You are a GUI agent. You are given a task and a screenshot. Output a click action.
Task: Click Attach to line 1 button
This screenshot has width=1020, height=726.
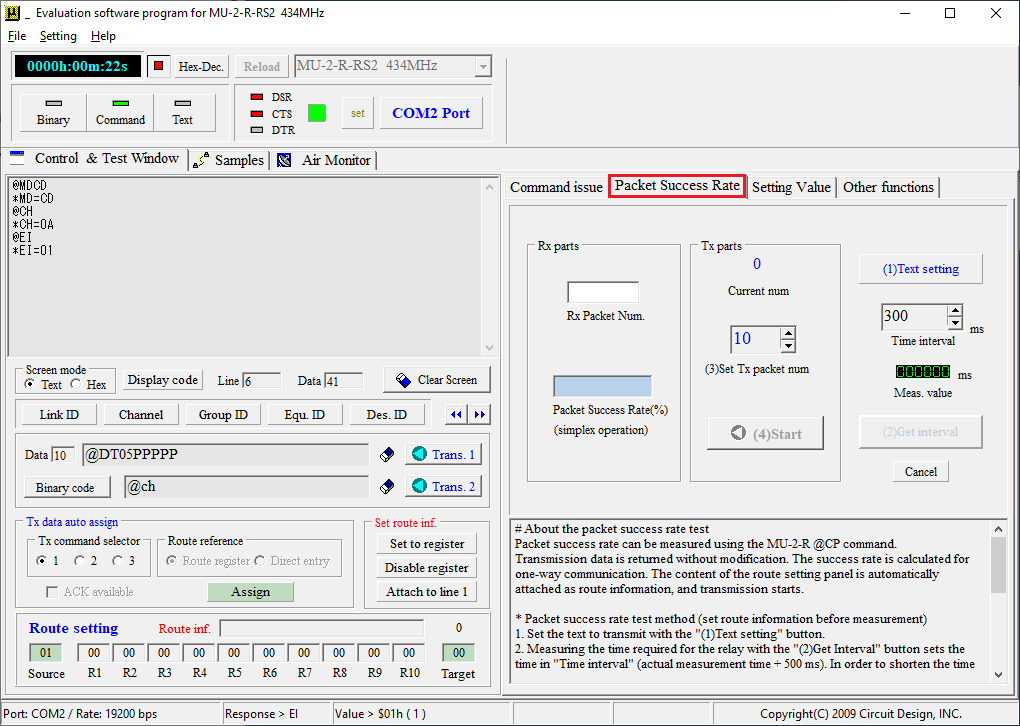[427, 591]
